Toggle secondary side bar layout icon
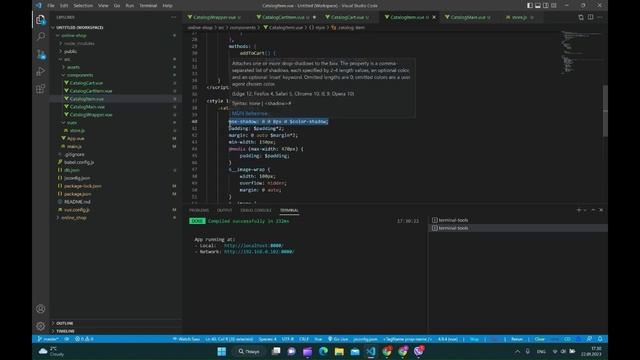 point(546,5)
